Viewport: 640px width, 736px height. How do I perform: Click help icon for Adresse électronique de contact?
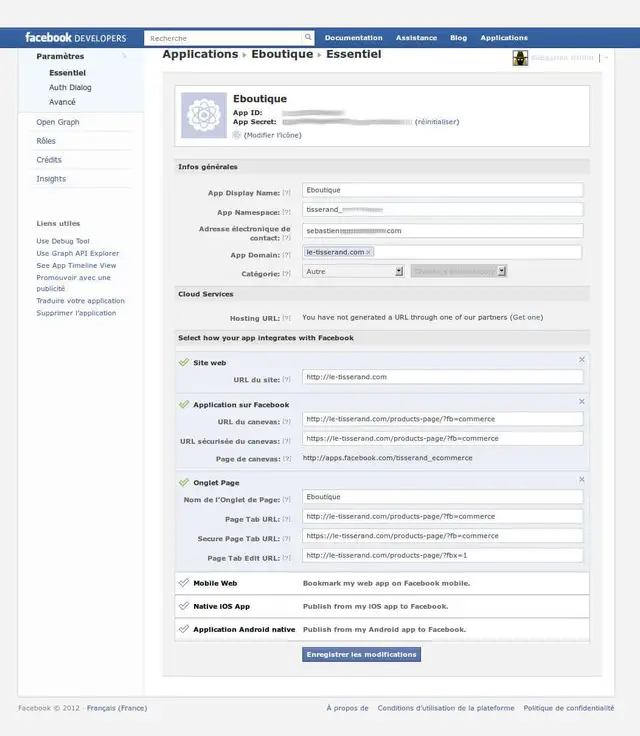(x=286, y=238)
